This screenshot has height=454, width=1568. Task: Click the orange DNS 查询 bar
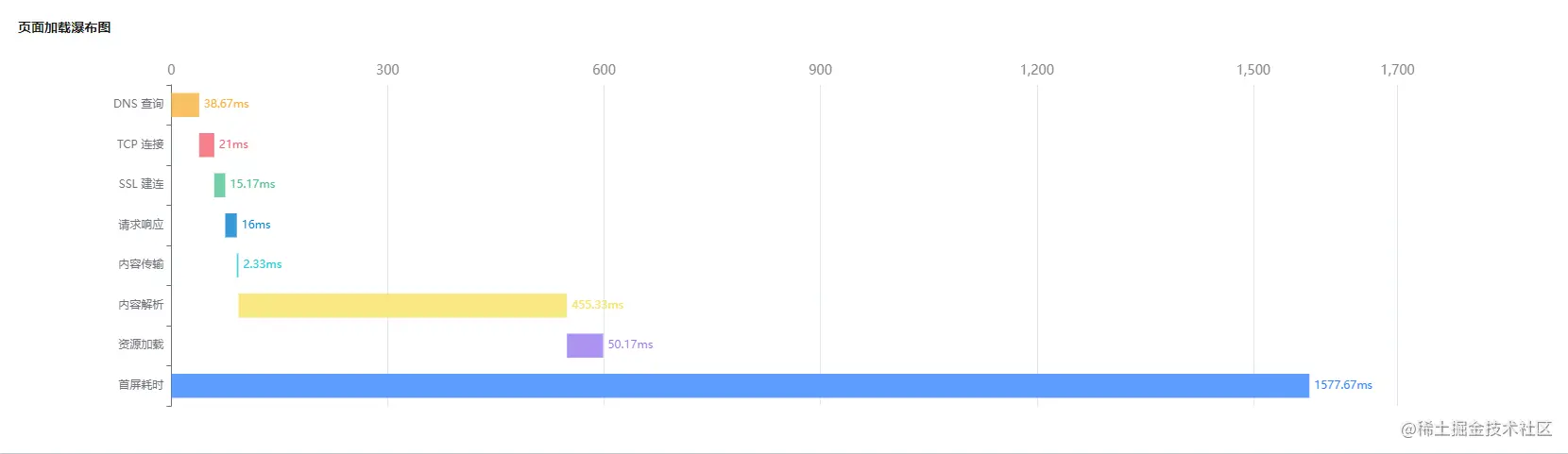[185, 105]
